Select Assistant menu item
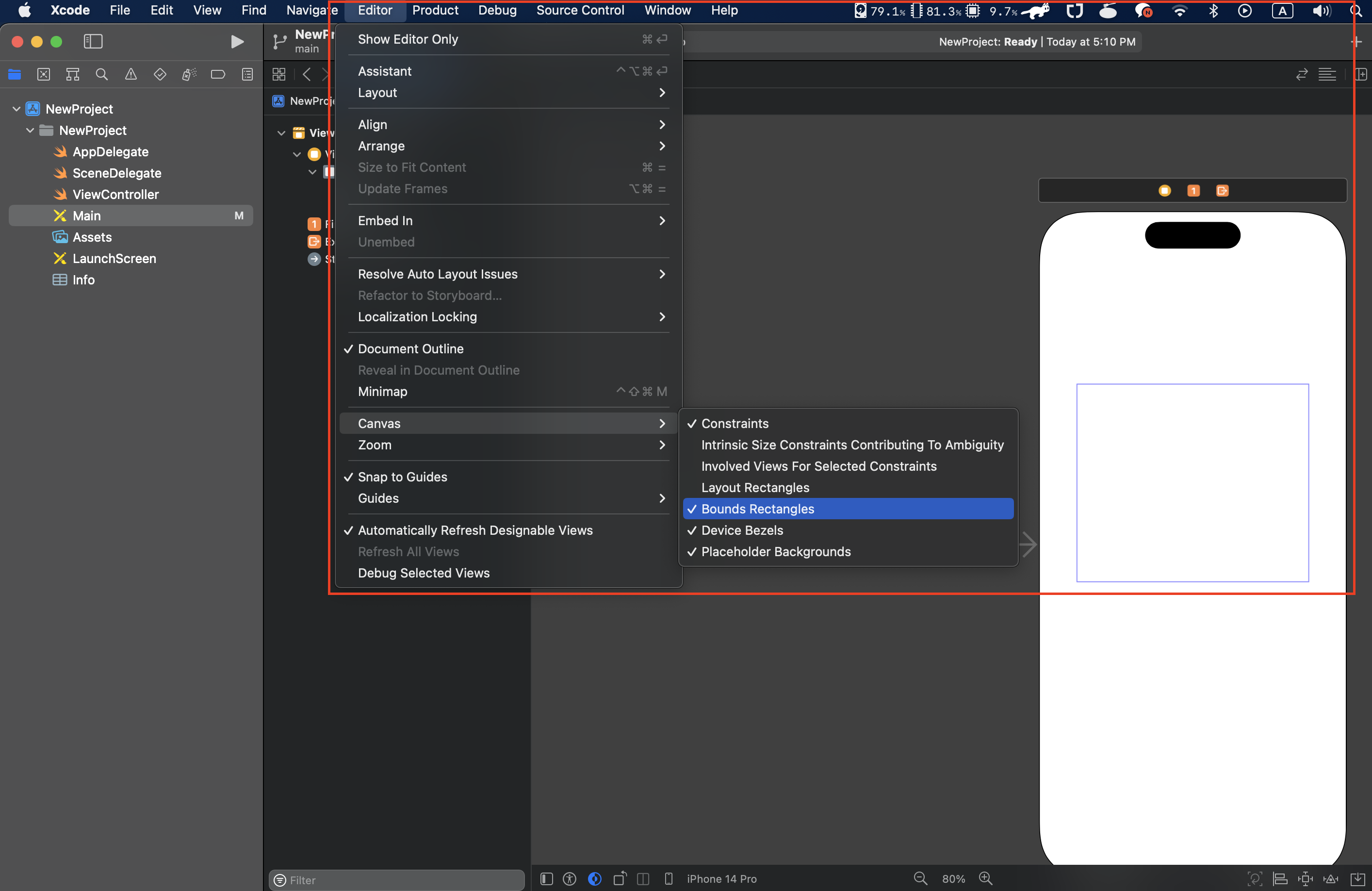 click(508, 71)
